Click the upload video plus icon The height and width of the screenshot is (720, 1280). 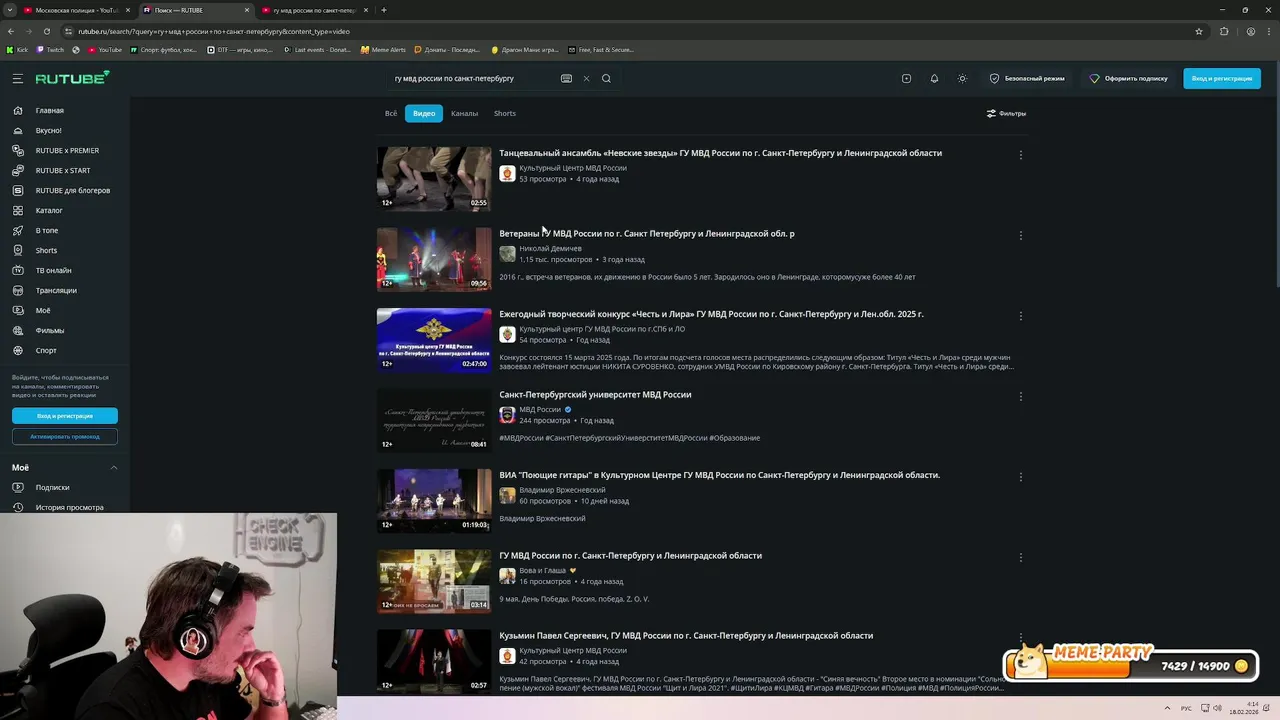[906, 78]
